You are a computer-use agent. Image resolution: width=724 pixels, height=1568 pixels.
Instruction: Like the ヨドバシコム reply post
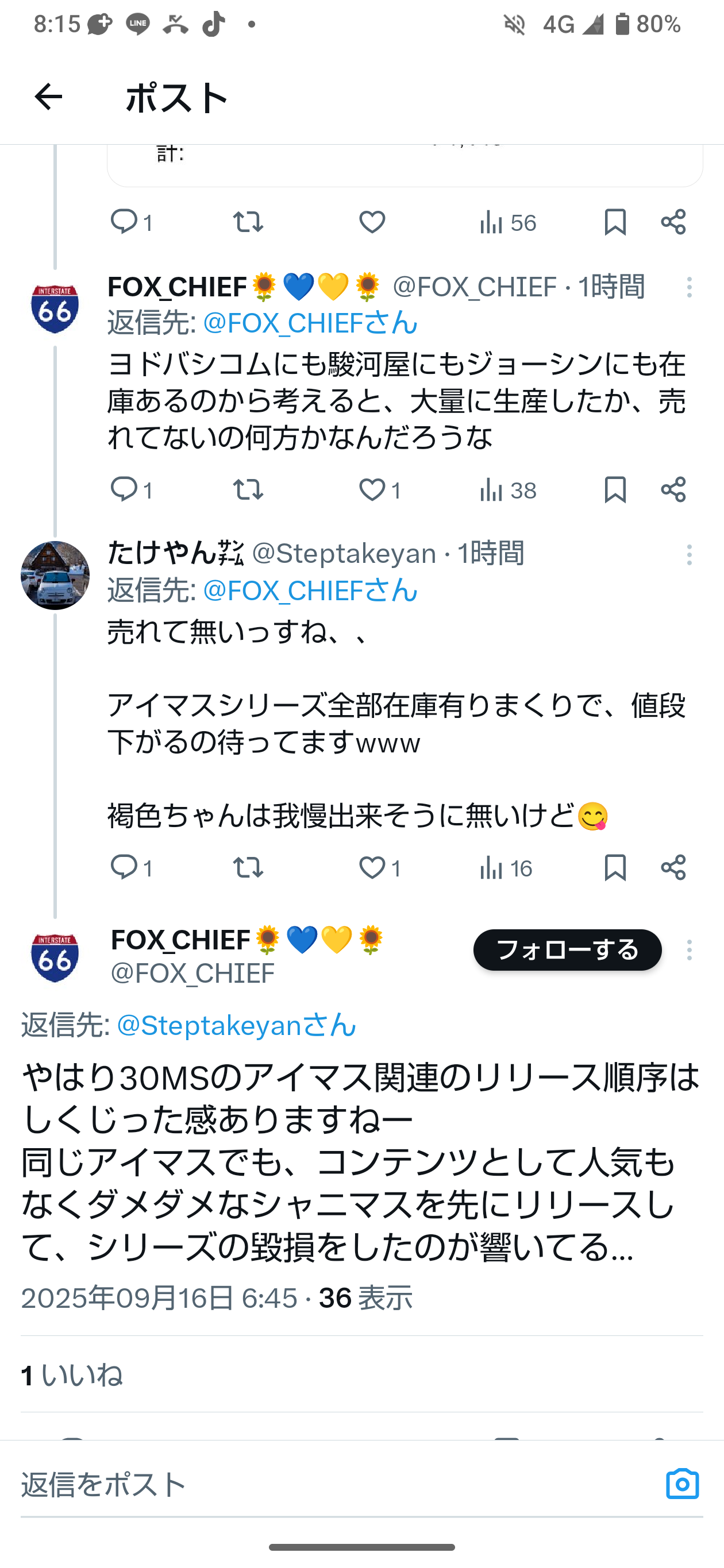point(371,490)
